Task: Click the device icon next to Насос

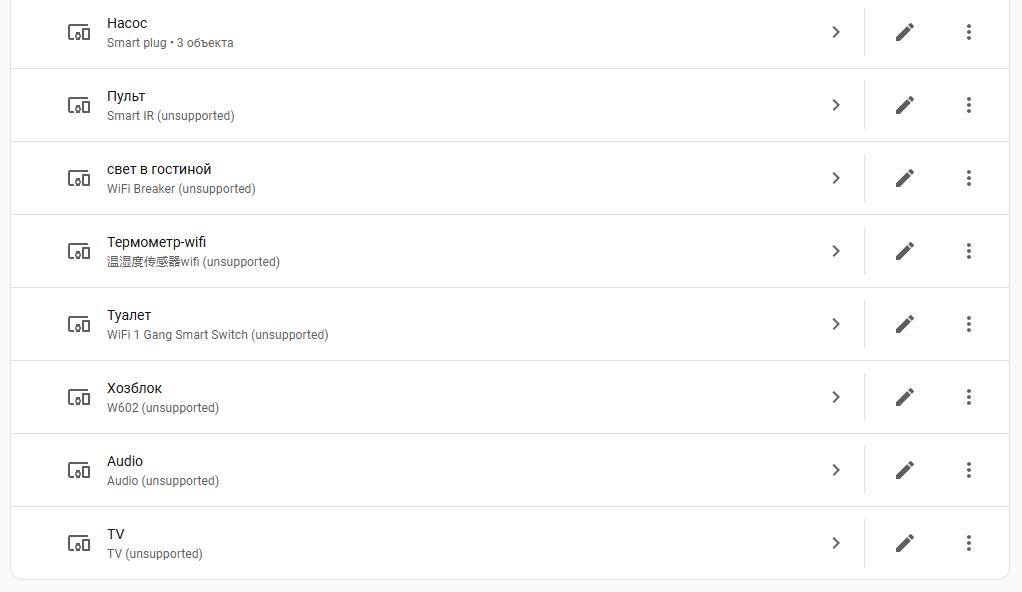Action: click(x=79, y=32)
